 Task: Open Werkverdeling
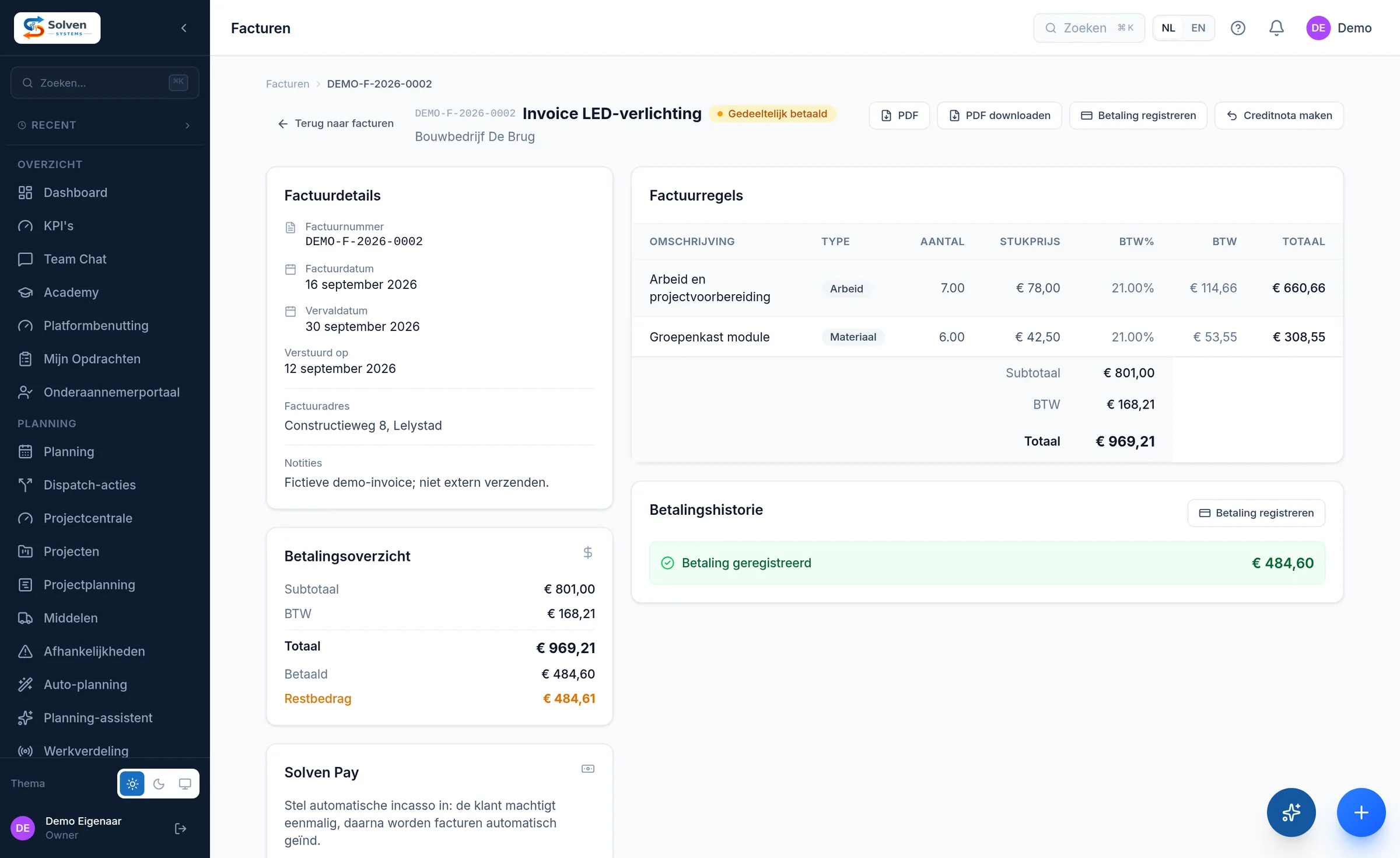105,750
